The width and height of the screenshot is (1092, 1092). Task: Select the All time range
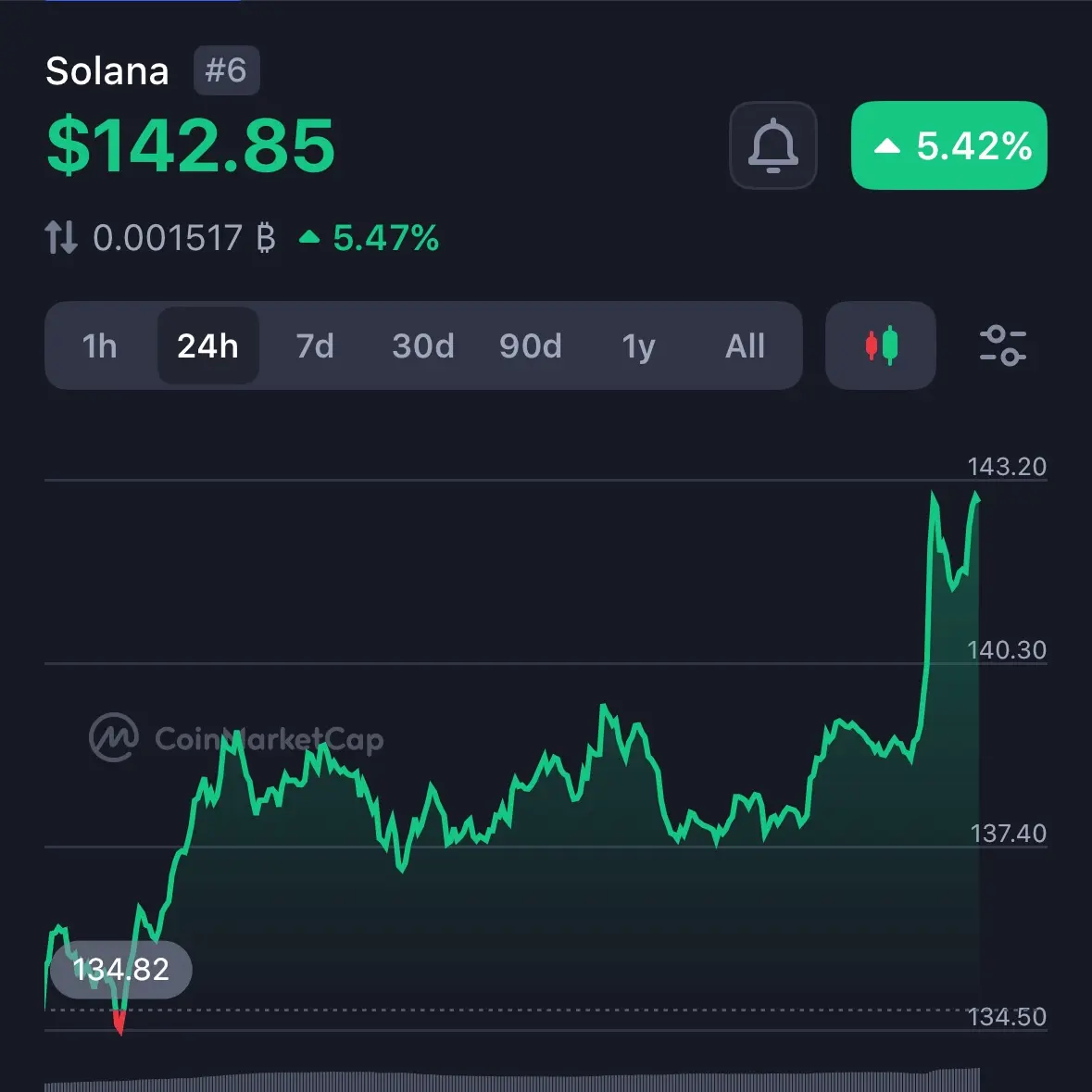[746, 346]
